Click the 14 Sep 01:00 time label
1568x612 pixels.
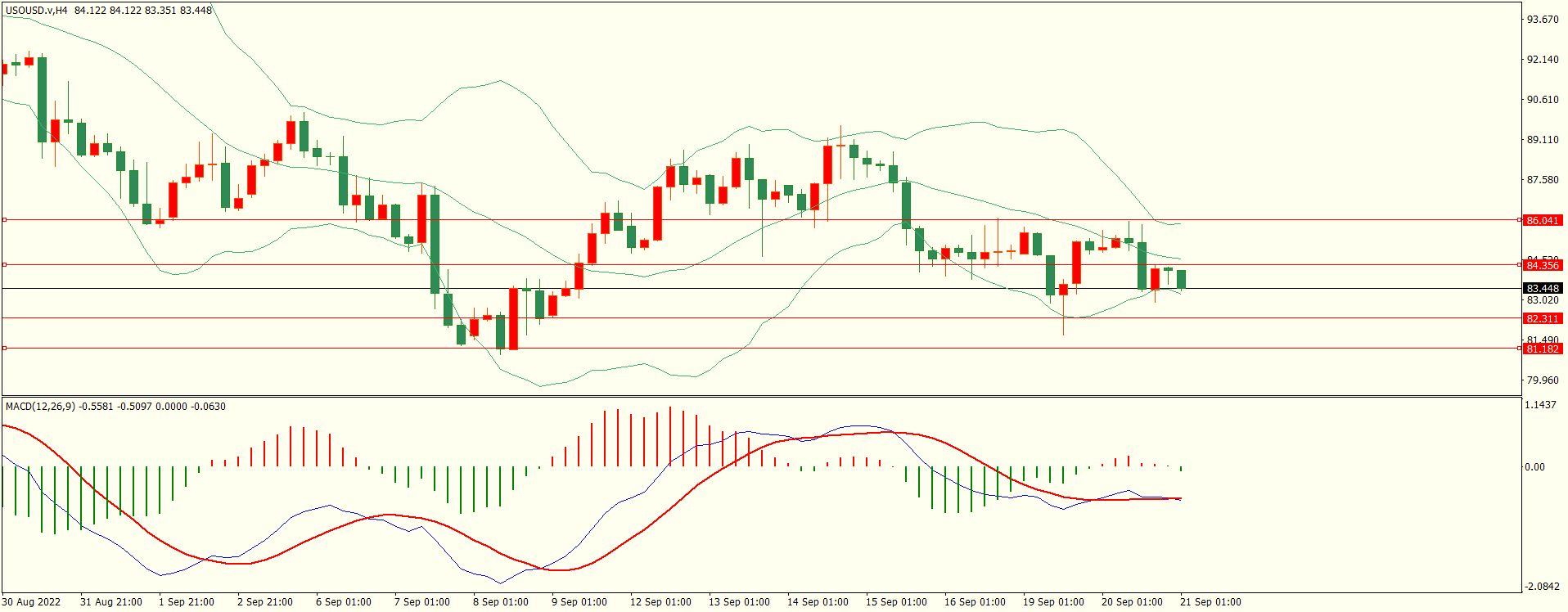(x=818, y=602)
